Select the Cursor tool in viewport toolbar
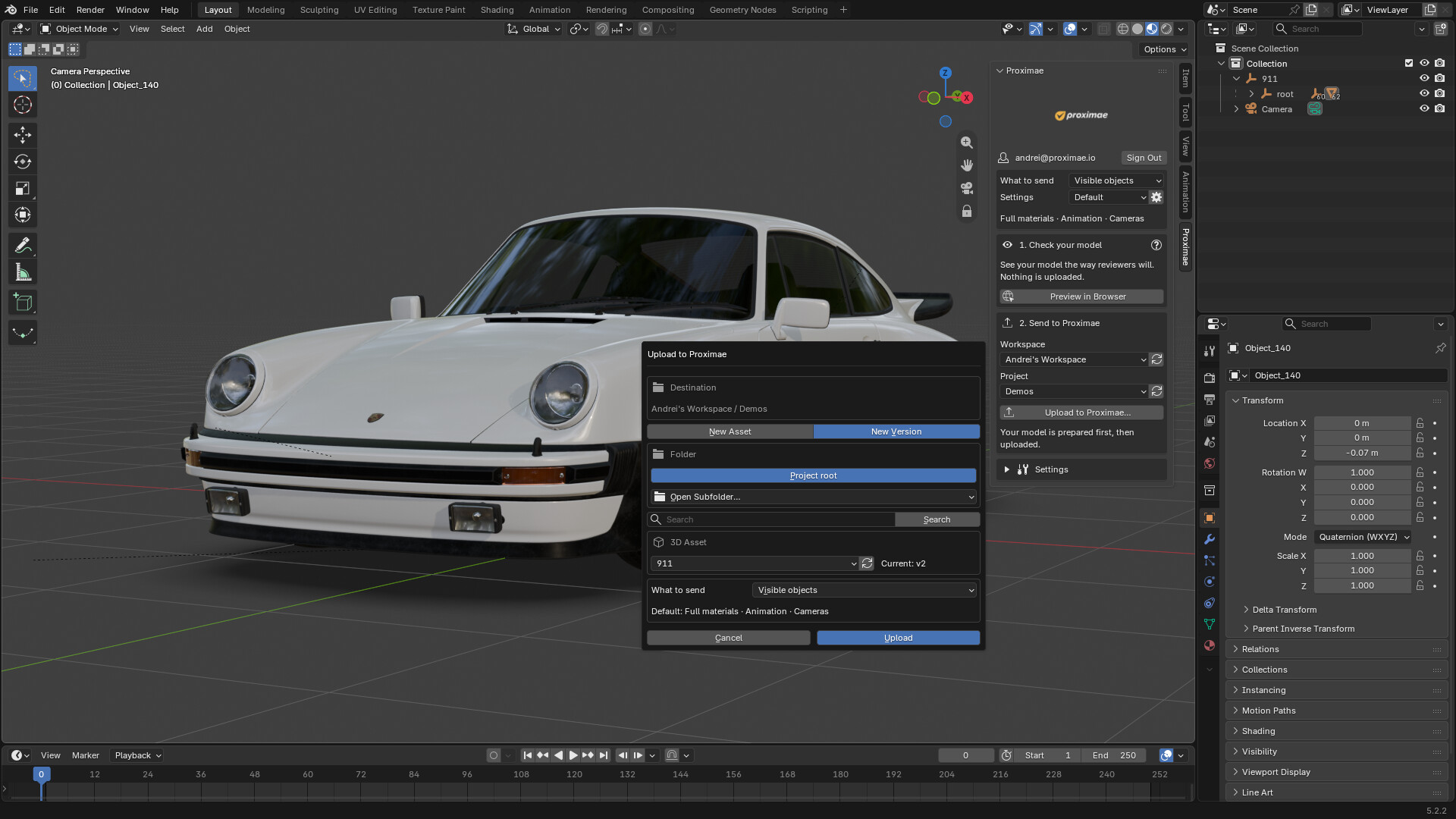 coord(23,105)
